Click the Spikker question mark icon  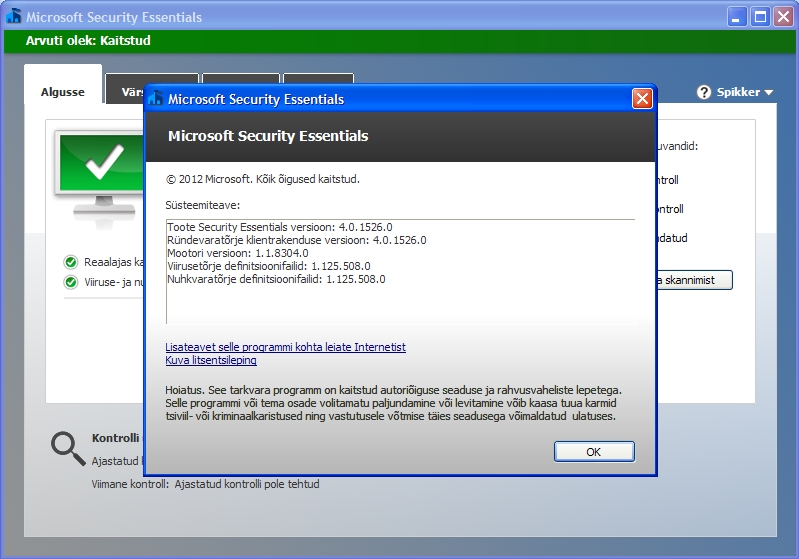click(x=704, y=92)
